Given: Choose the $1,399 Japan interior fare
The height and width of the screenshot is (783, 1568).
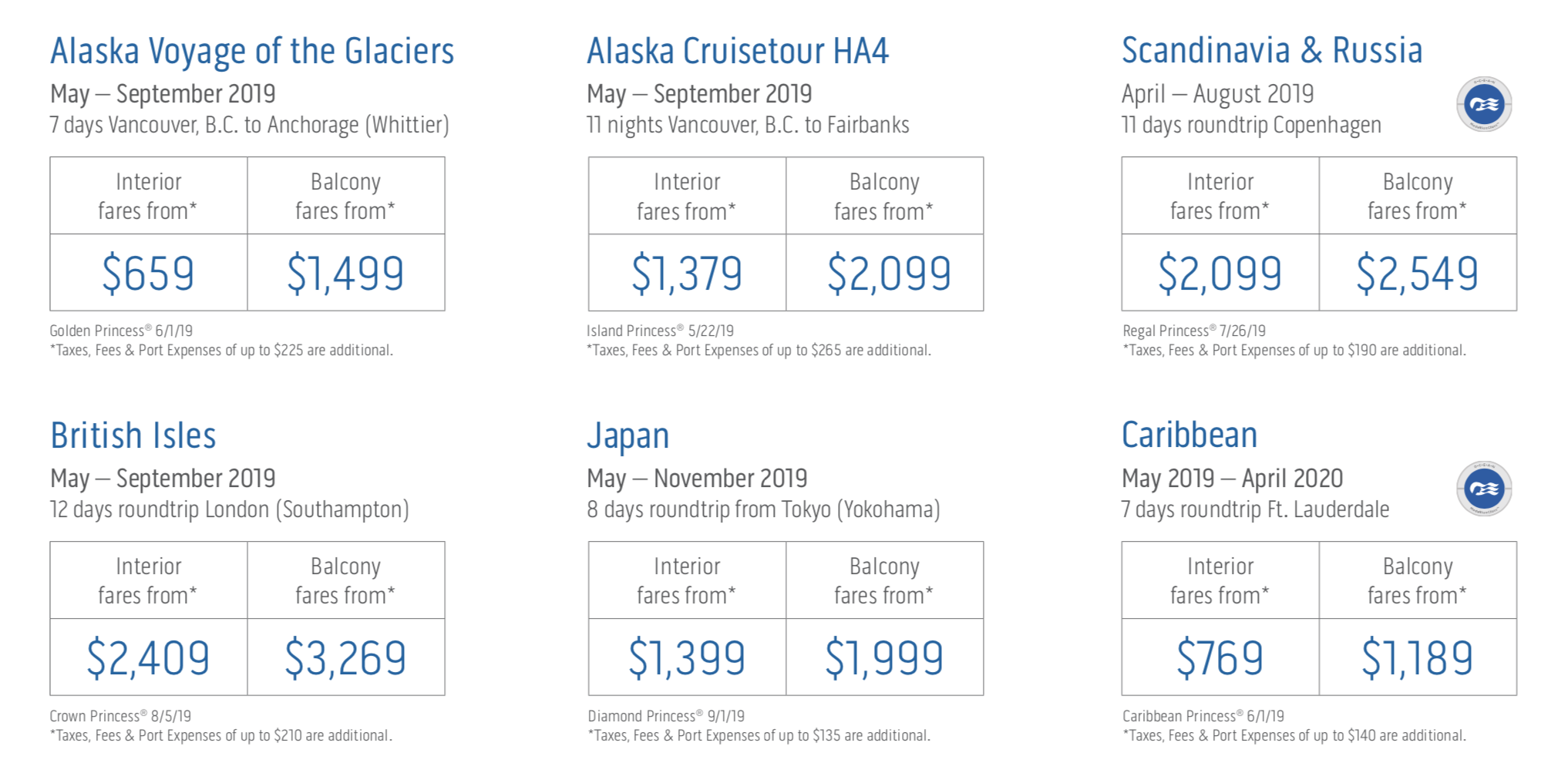Looking at the screenshot, I should click(x=687, y=658).
